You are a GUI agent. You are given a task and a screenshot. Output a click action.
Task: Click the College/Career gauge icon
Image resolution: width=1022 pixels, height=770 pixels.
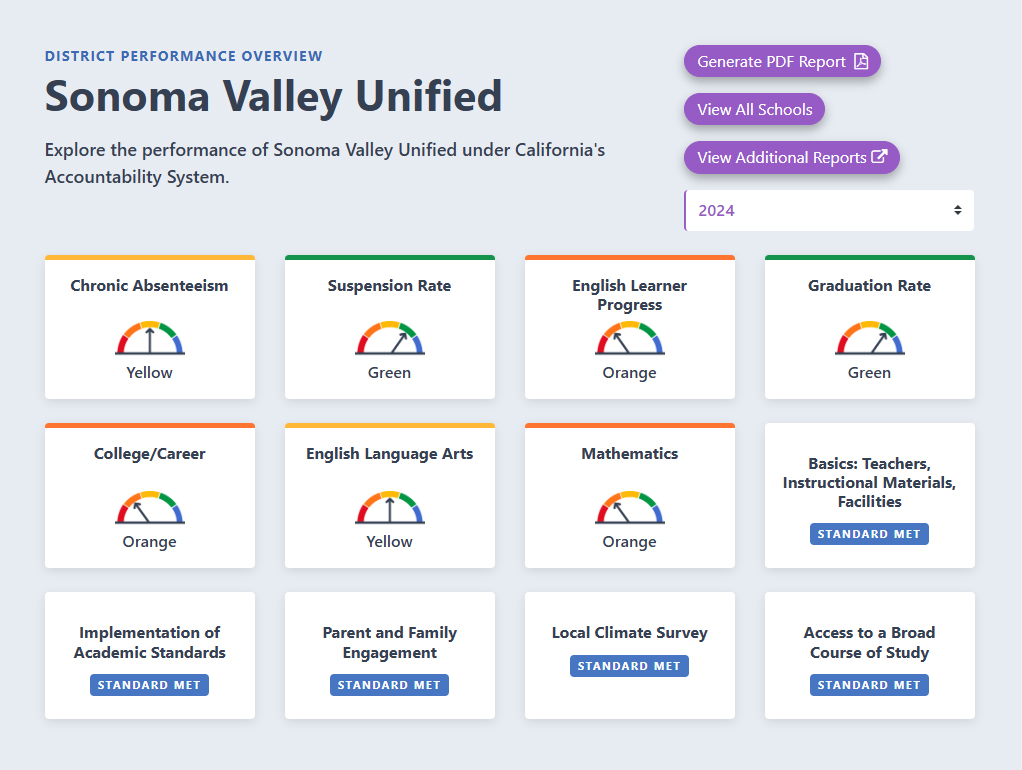pyautogui.click(x=150, y=507)
